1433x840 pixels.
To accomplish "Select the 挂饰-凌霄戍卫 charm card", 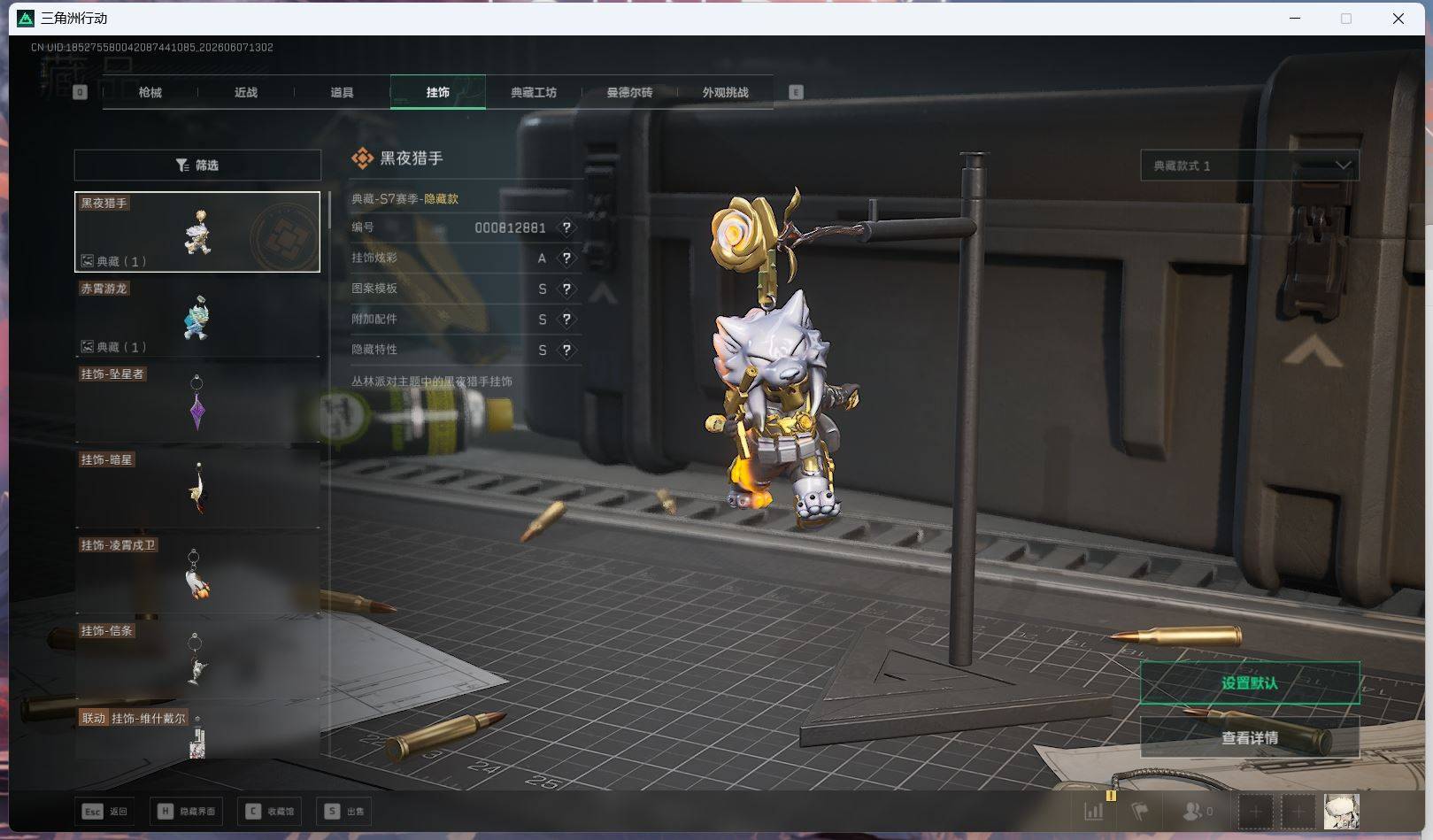I will [x=197, y=574].
